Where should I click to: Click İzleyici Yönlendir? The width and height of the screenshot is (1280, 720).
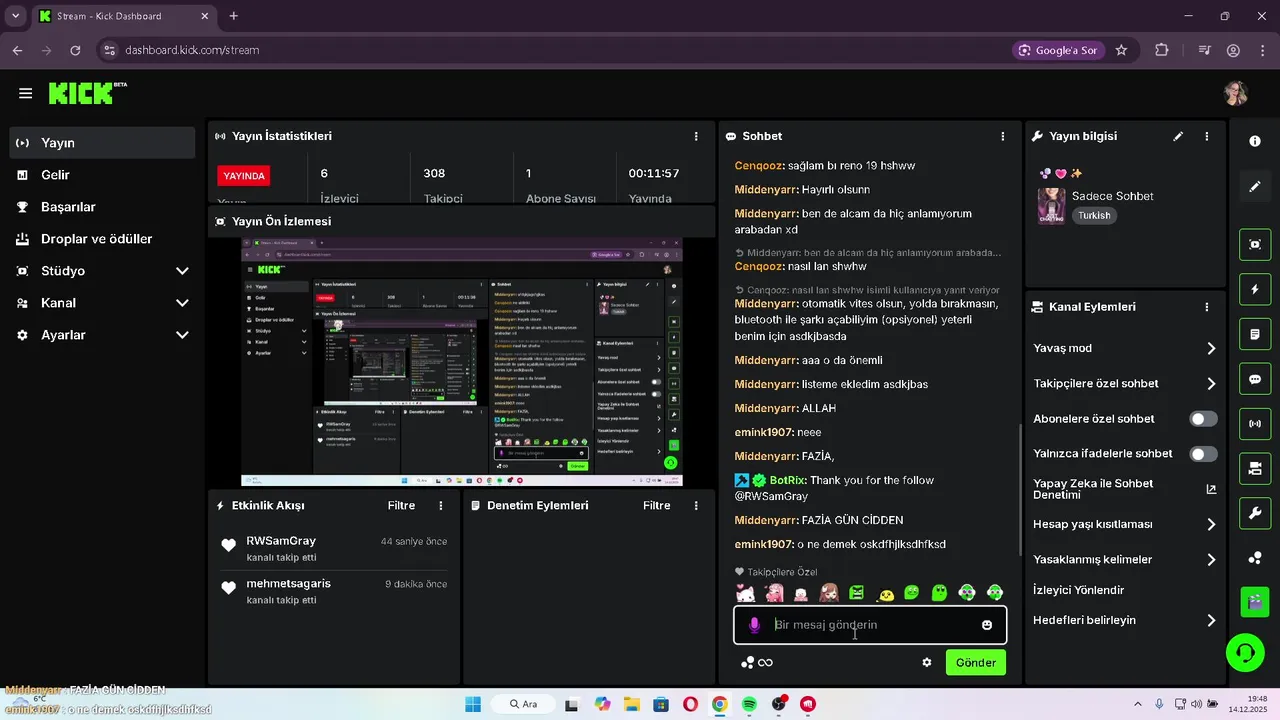(x=1079, y=590)
